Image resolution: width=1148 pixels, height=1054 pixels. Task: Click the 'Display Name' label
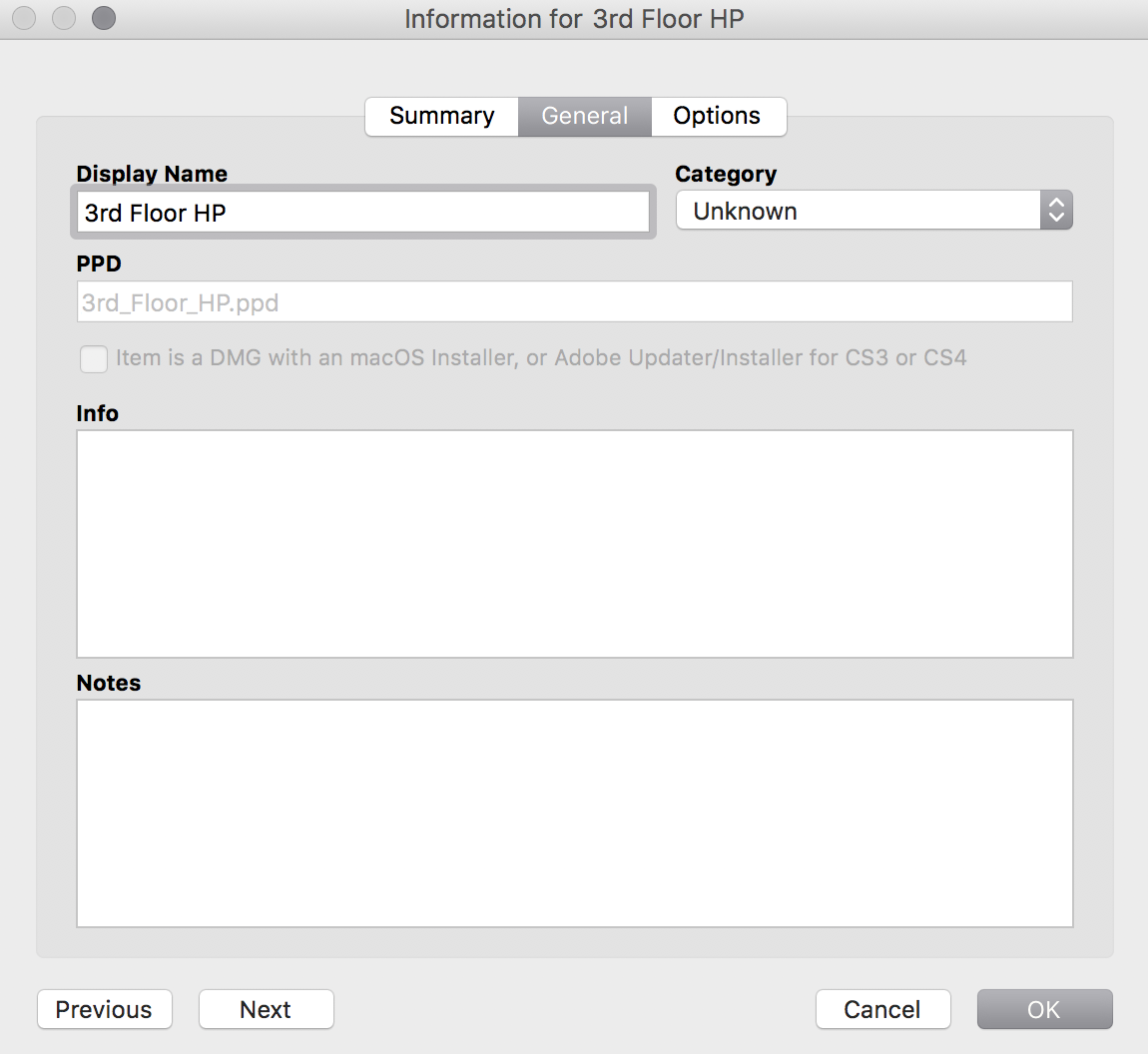tap(152, 174)
